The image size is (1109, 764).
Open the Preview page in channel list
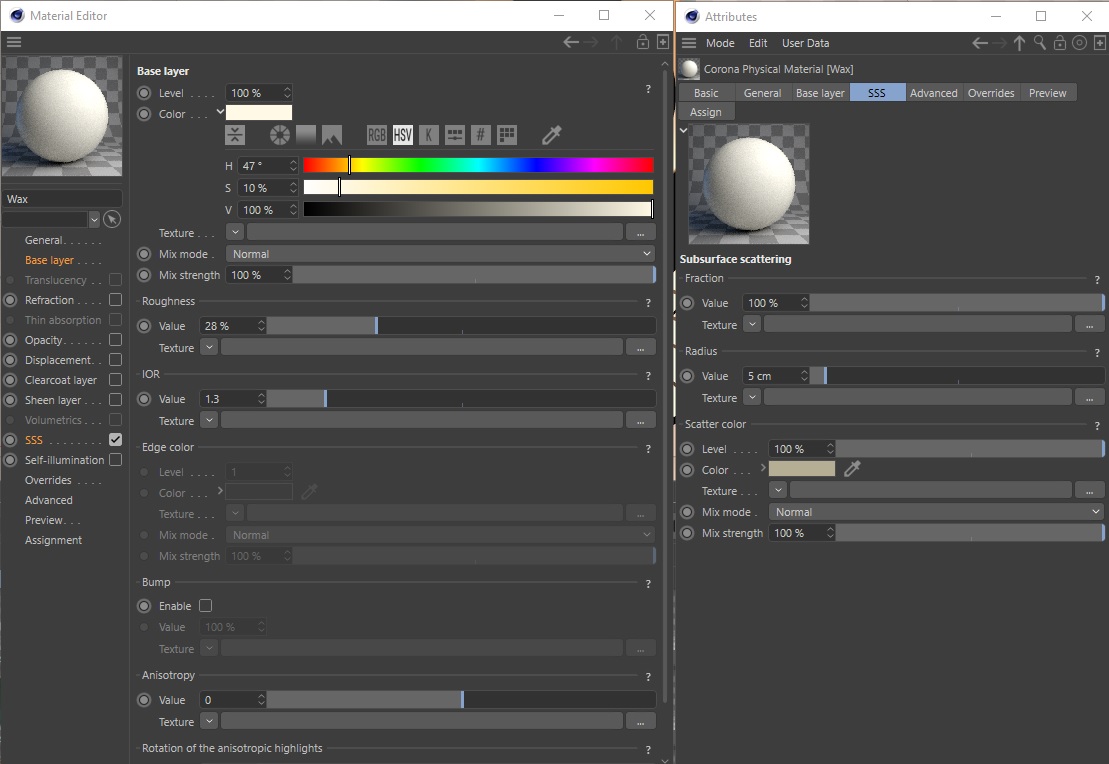pyautogui.click(x=44, y=520)
